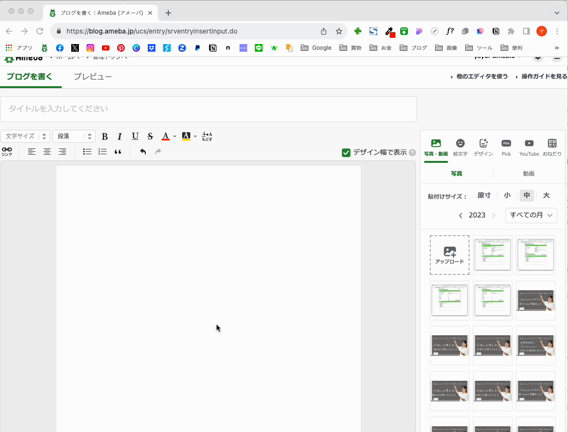Viewport: 568px width, 432px height.
Task: Toggle underline formatting
Action: point(135,136)
